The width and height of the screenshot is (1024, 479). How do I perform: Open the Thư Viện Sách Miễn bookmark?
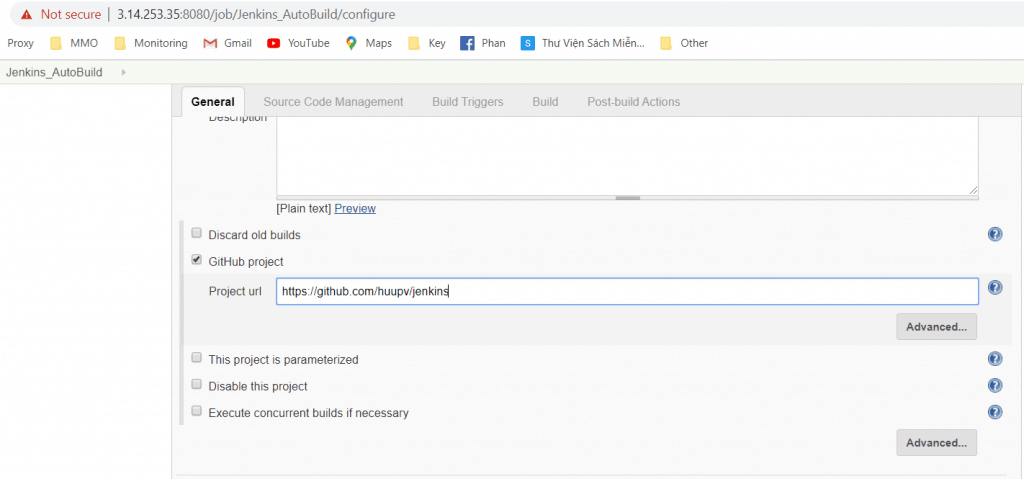click(583, 43)
